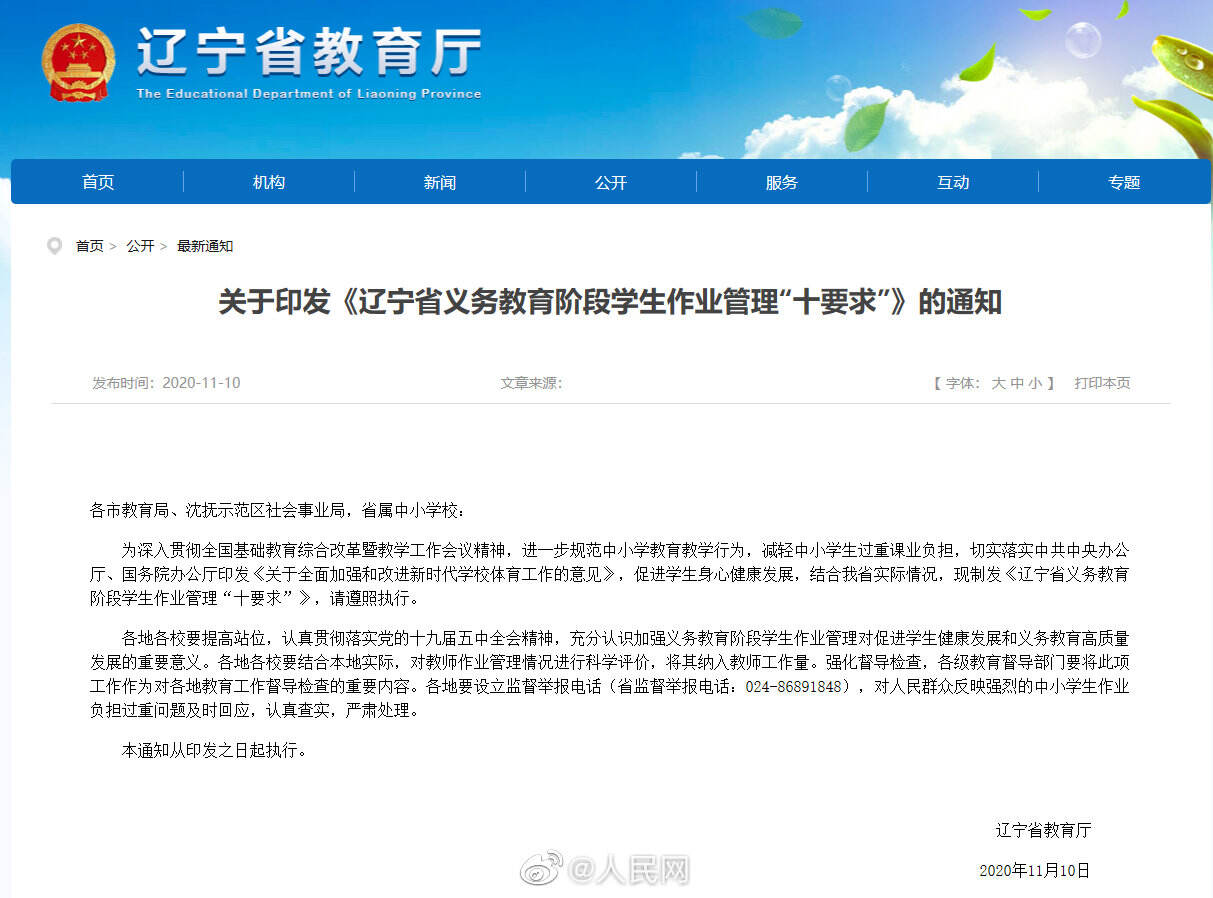Set font size to 小
The height and width of the screenshot is (898, 1213).
point(1035,383)
